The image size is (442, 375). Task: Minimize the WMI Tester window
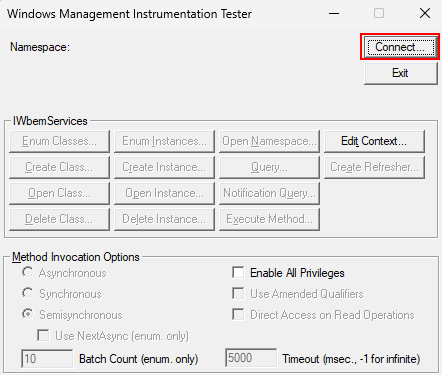click(334, 14)
